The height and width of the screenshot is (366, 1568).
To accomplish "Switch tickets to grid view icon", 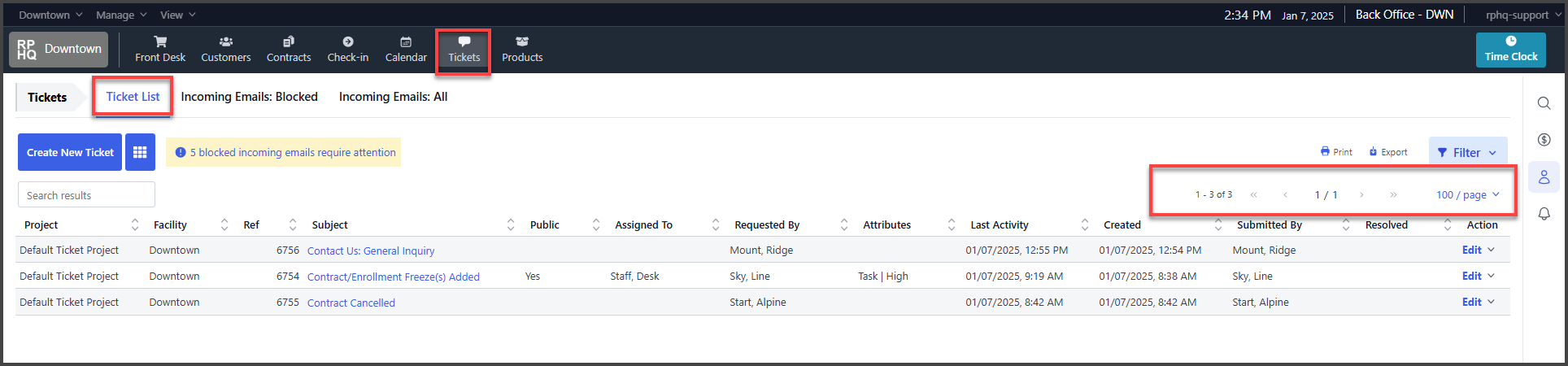I will pos(140,152).
